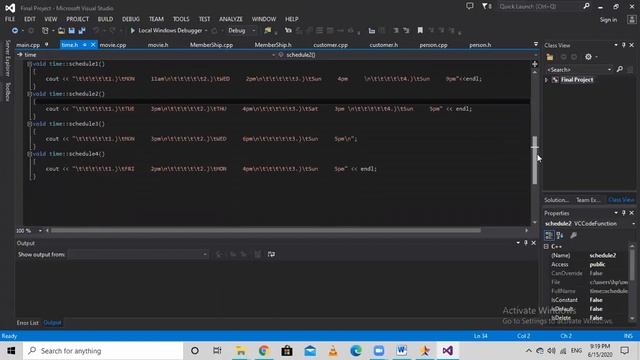Click the vertical editor scrollbar thumb
Screen dimensions: 640x360
tap(535, 160)
